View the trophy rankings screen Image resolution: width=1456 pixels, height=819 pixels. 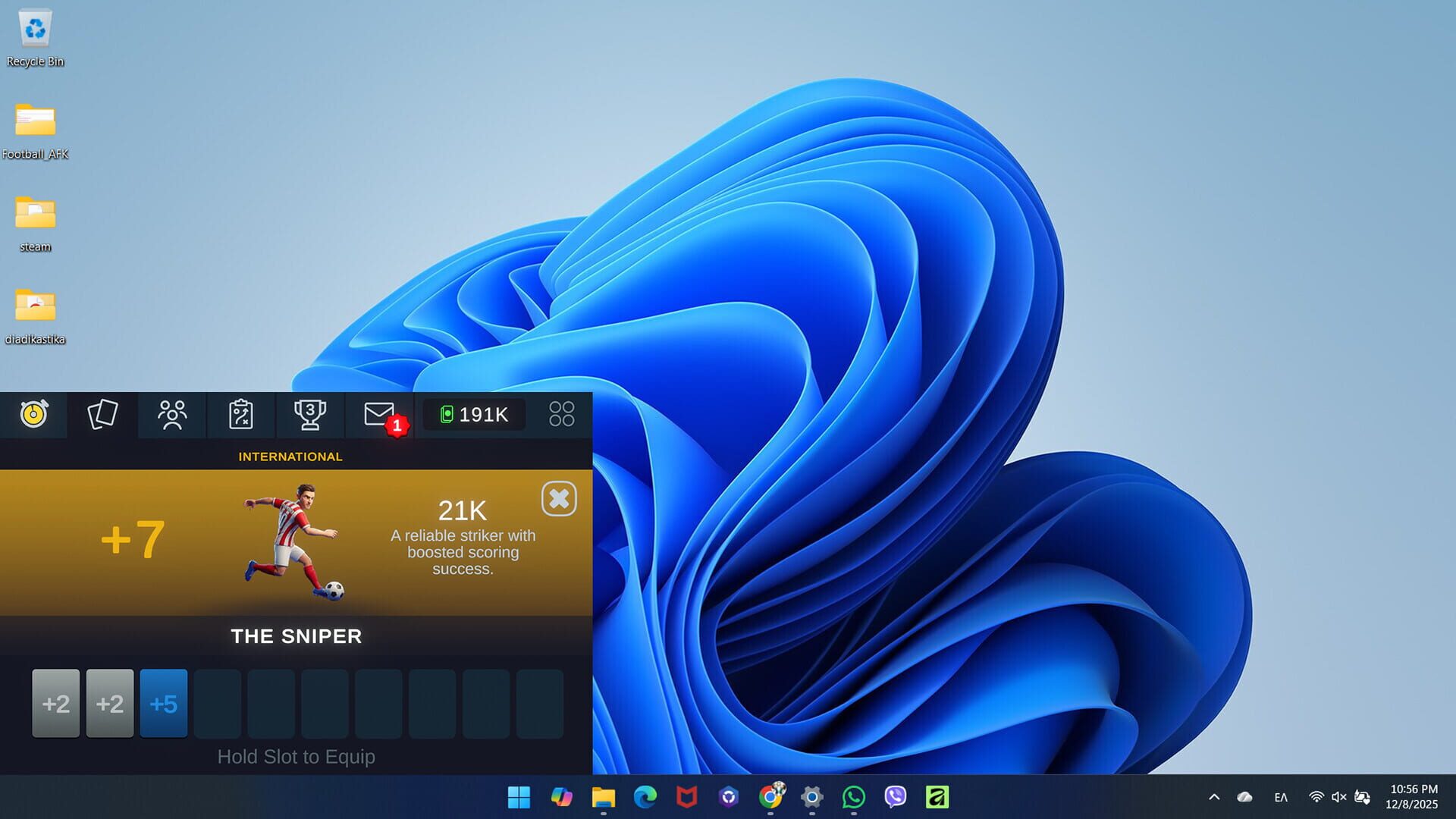tap(310, 415)
